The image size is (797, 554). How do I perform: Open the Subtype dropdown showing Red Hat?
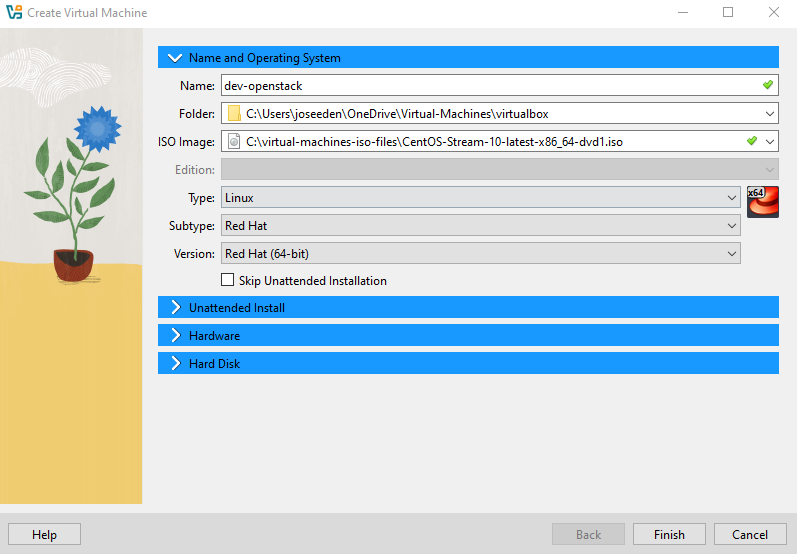tap(480, 226)
